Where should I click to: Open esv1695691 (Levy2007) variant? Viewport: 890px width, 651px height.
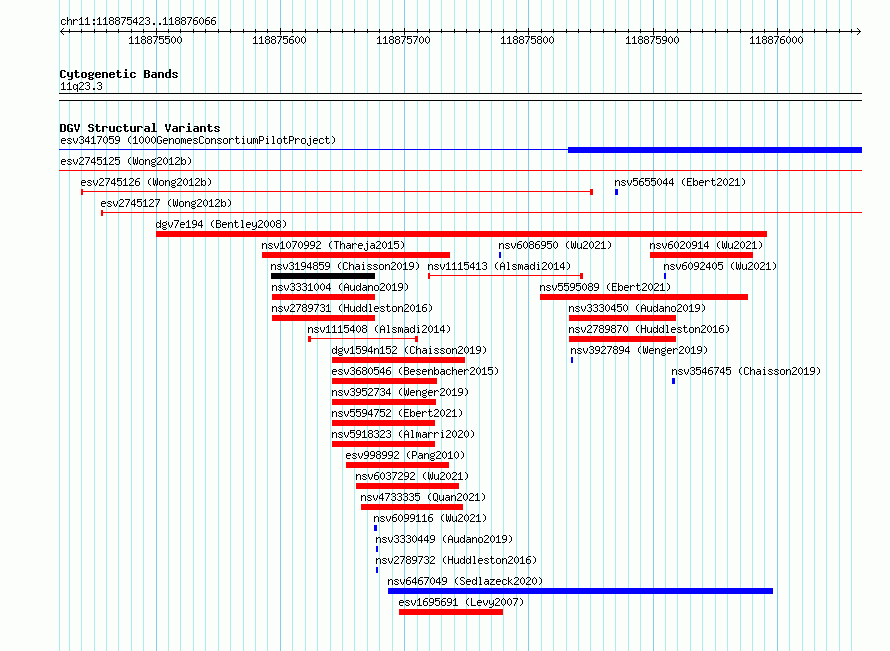click(x=461, y=602)
